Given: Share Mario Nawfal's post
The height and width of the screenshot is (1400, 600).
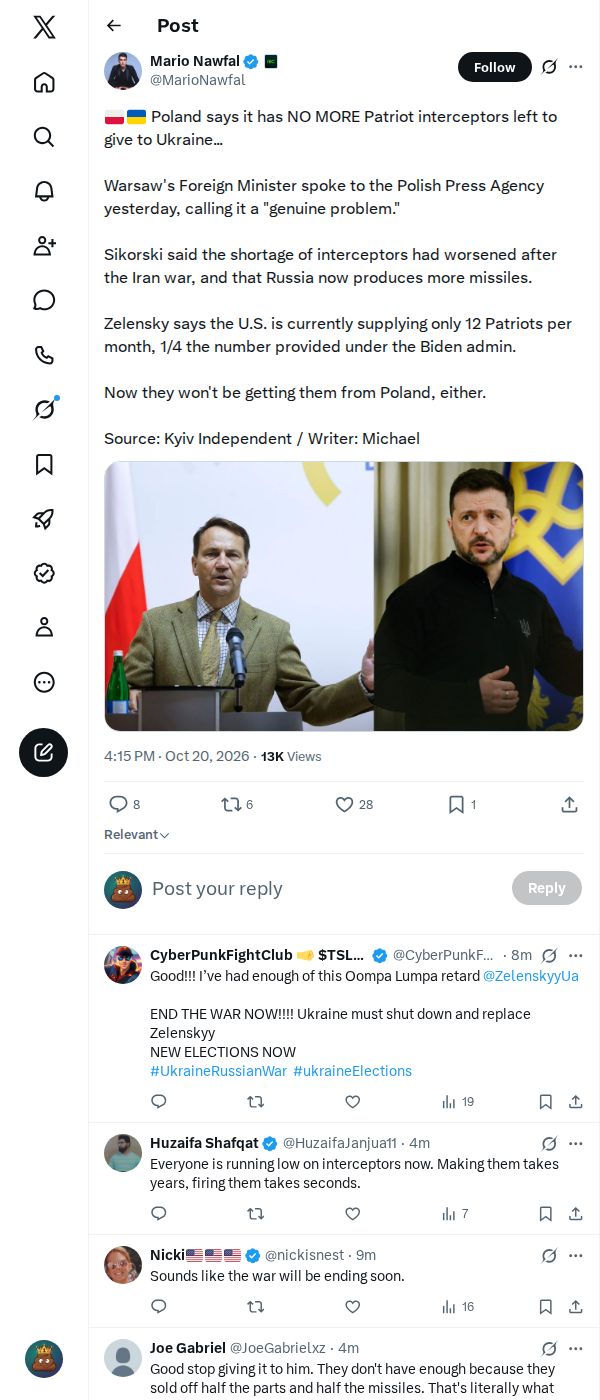Looking at the screenshot, I should pyautogui.click(x=569, y=804).
